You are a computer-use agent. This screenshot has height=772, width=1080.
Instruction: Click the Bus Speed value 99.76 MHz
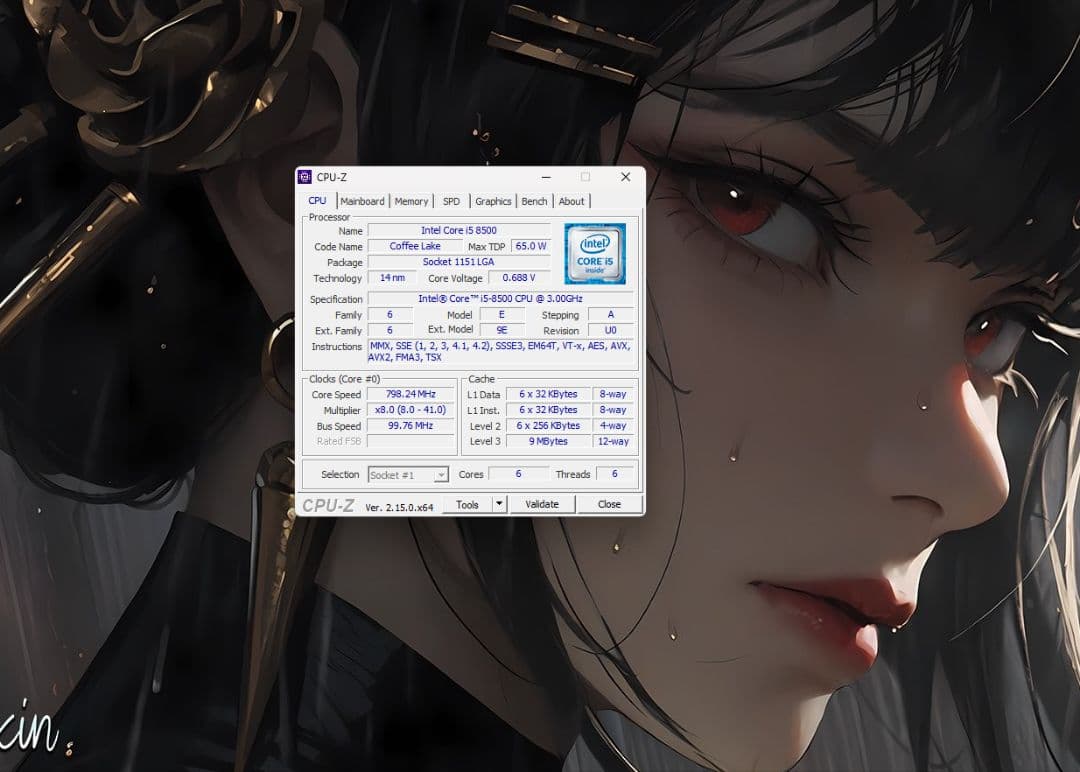(x=411, y=426)
